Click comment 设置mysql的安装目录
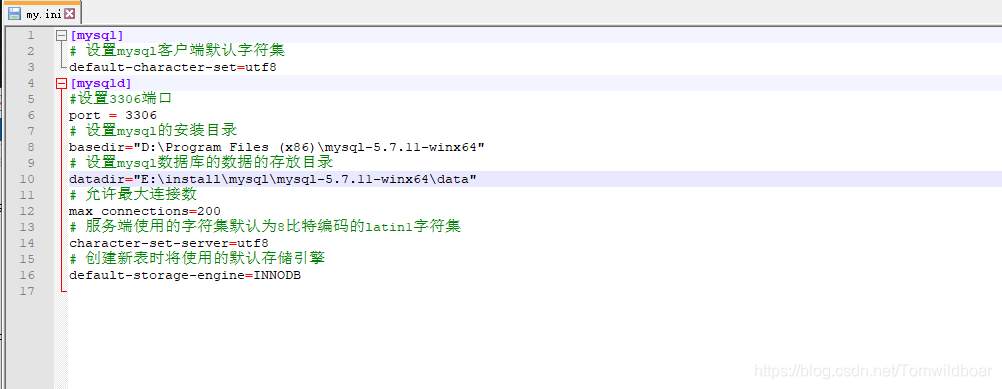 [153, 131]
